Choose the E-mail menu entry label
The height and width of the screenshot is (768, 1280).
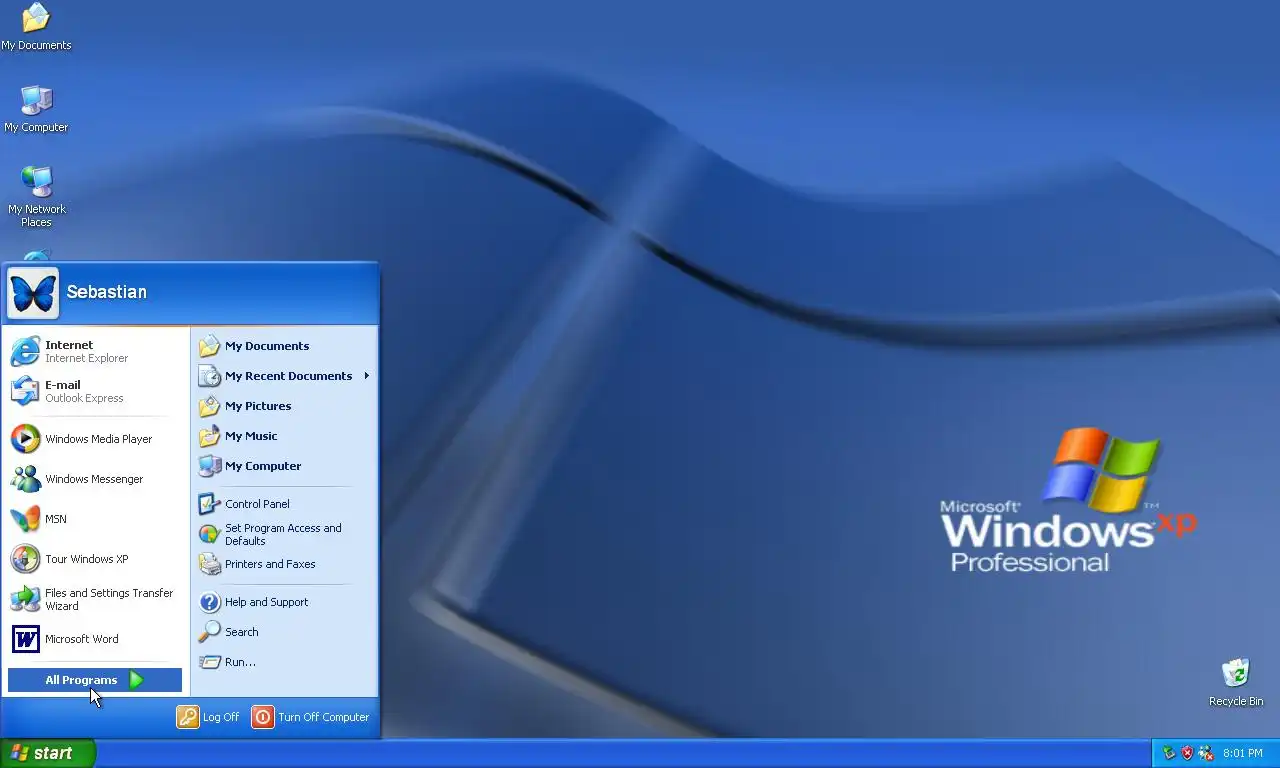click(x=62, y=385)
